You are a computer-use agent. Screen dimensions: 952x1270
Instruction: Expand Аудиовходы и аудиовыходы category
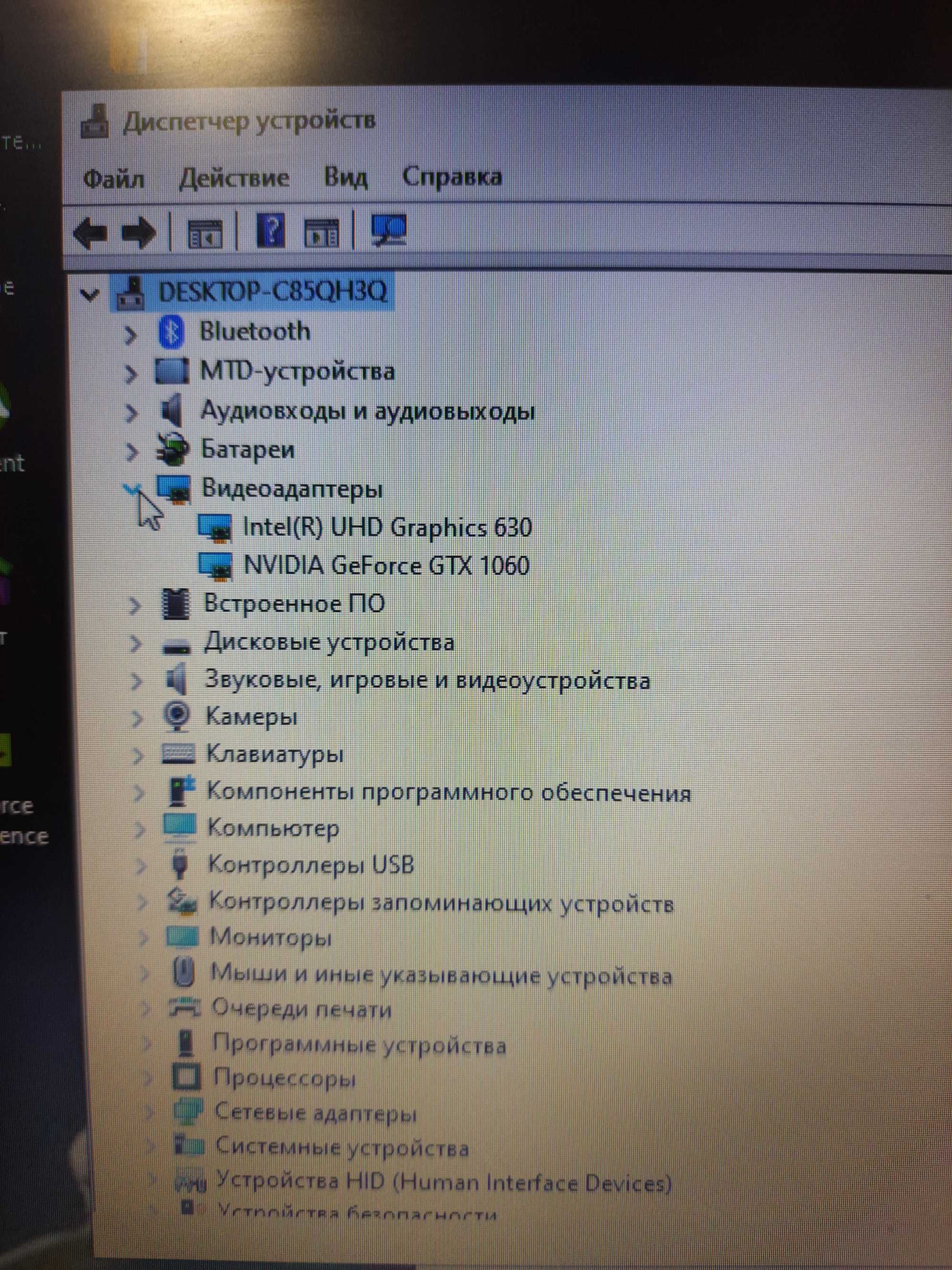[132, 413]
